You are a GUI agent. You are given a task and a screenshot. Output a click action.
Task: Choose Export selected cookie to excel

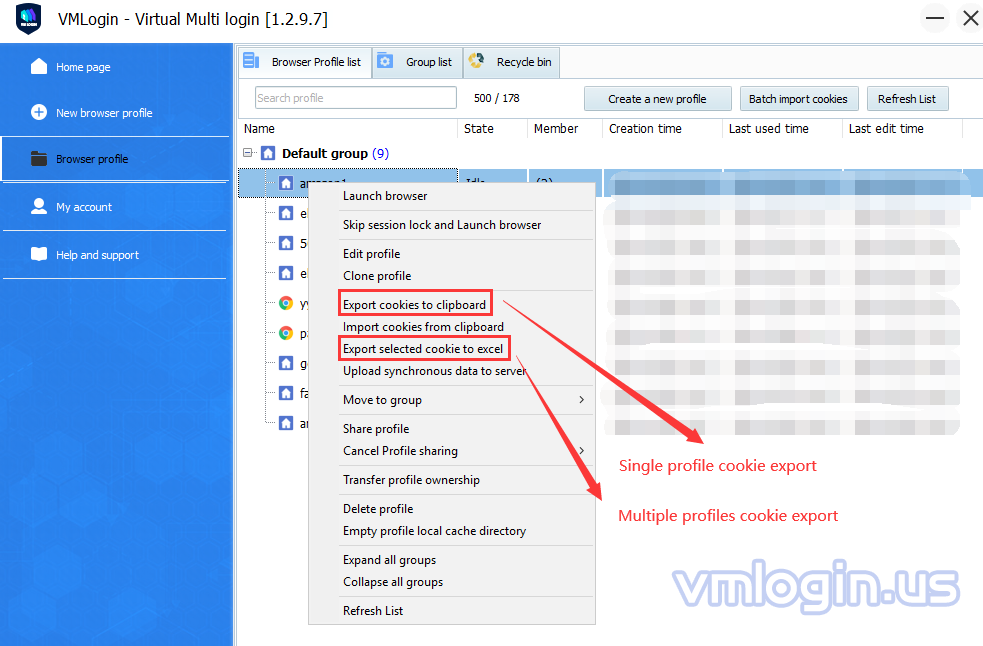point(423,349)
